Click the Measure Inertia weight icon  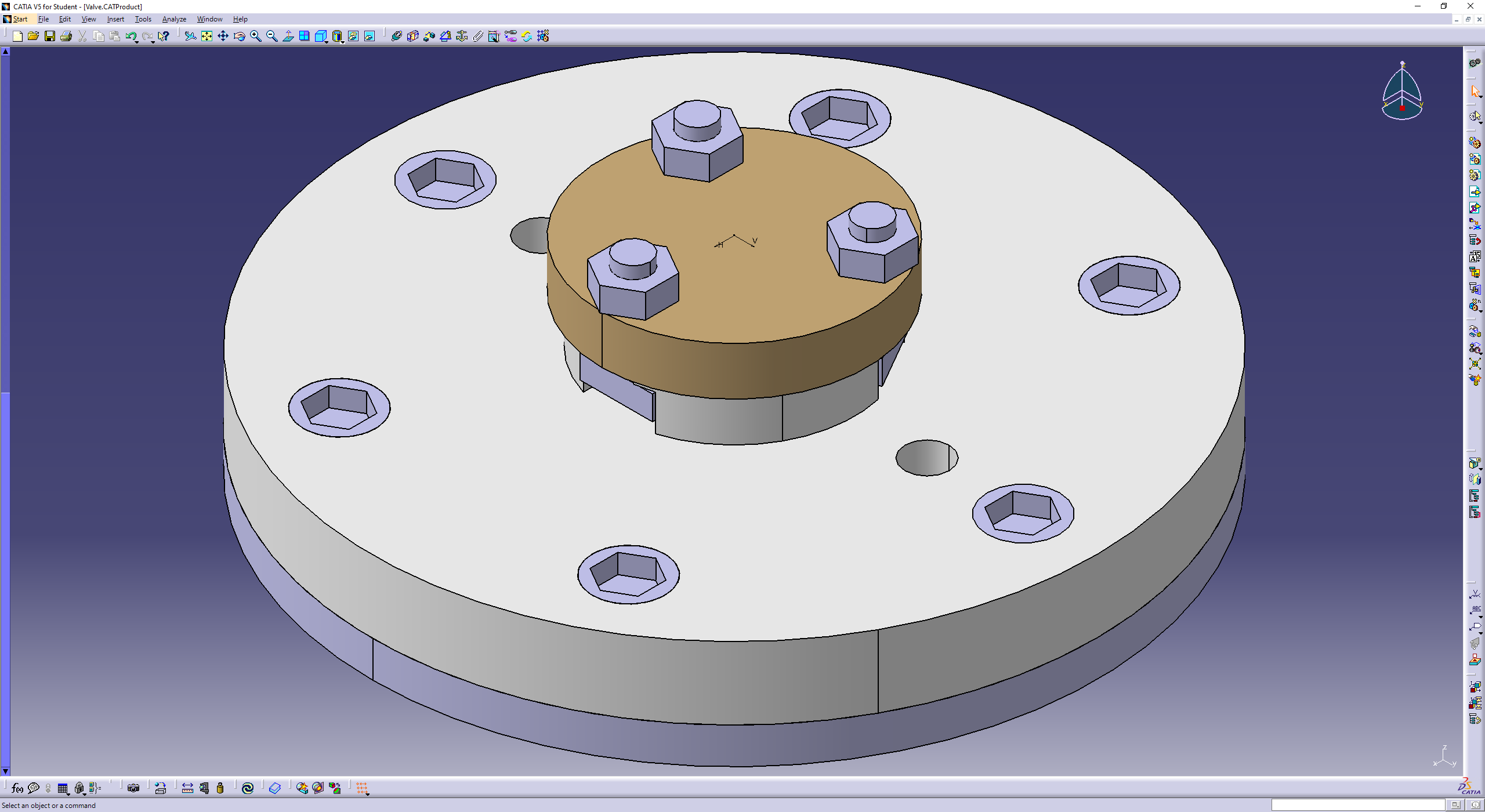click(x=220, y=788)
